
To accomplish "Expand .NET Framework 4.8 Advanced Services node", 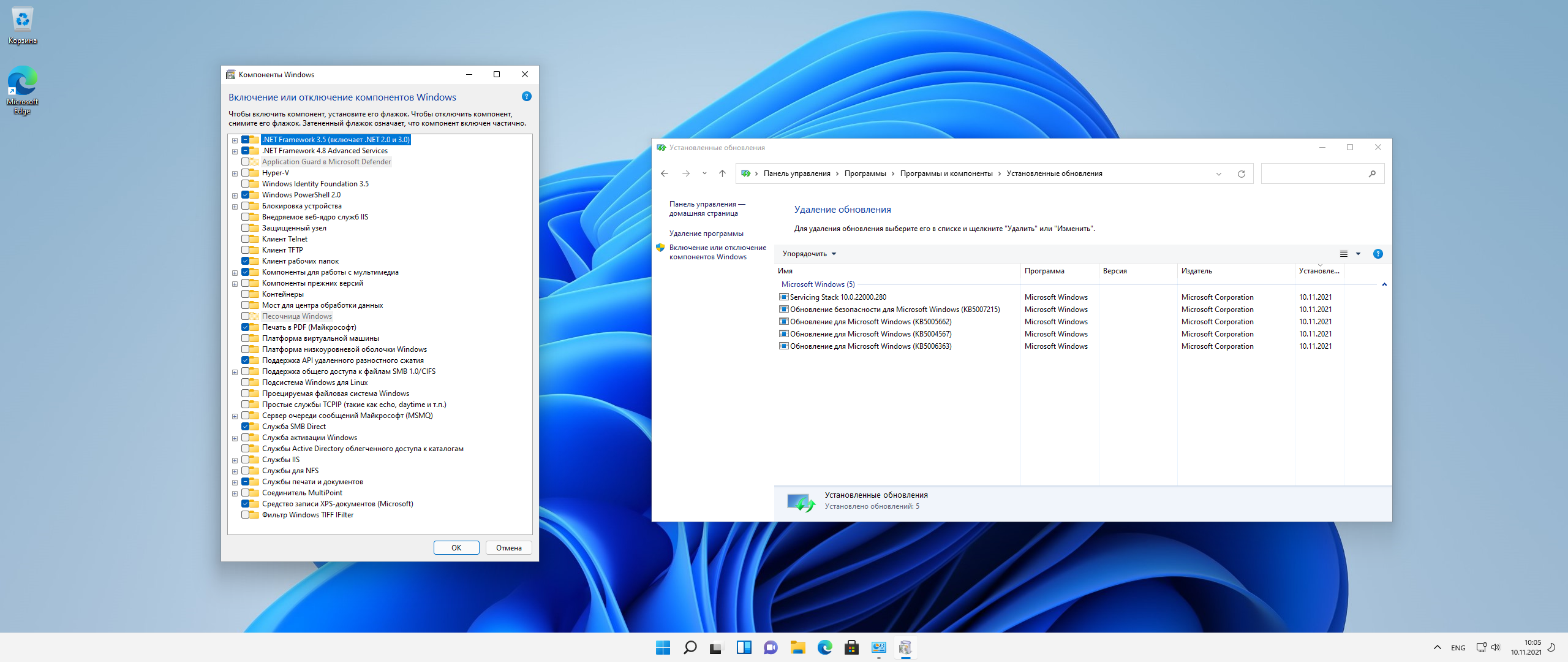I will pyautogui.click(x=235, y=151).
